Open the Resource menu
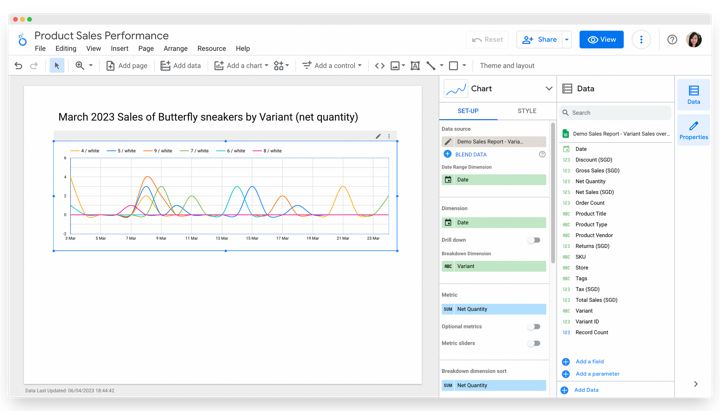Screen dimensions: 720x411 click(212, 49)
